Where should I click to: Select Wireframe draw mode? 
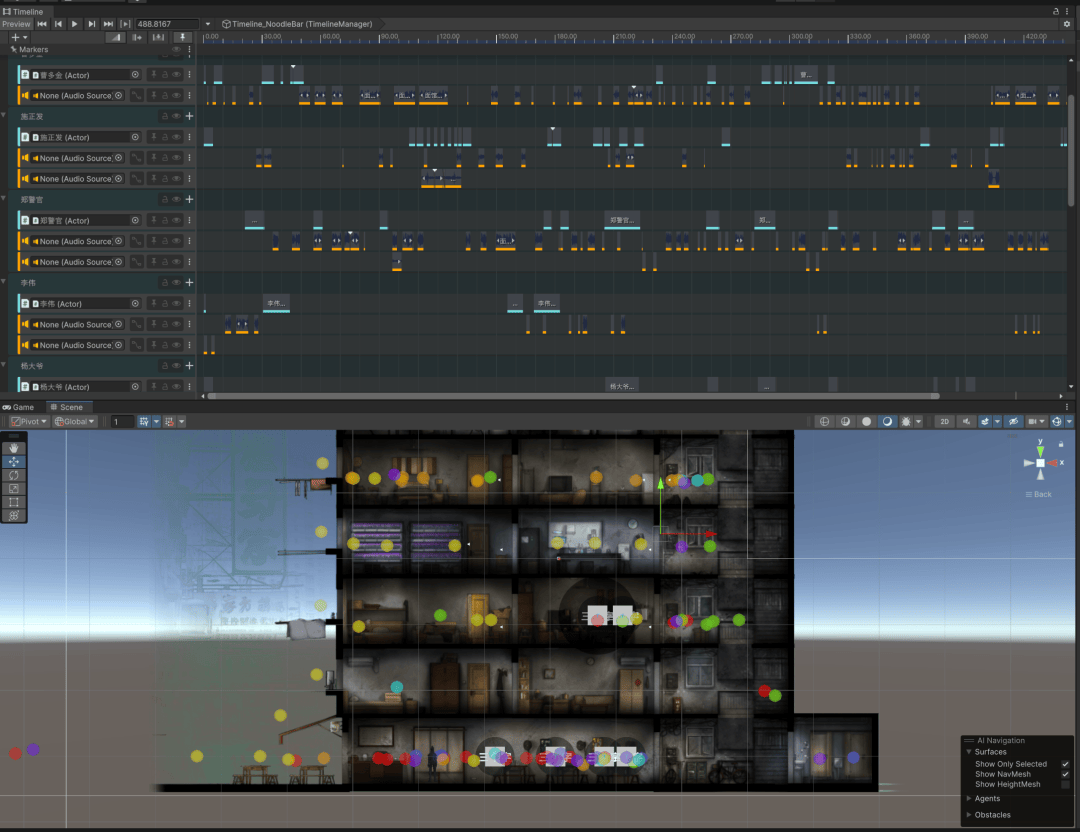pos(824,422)
